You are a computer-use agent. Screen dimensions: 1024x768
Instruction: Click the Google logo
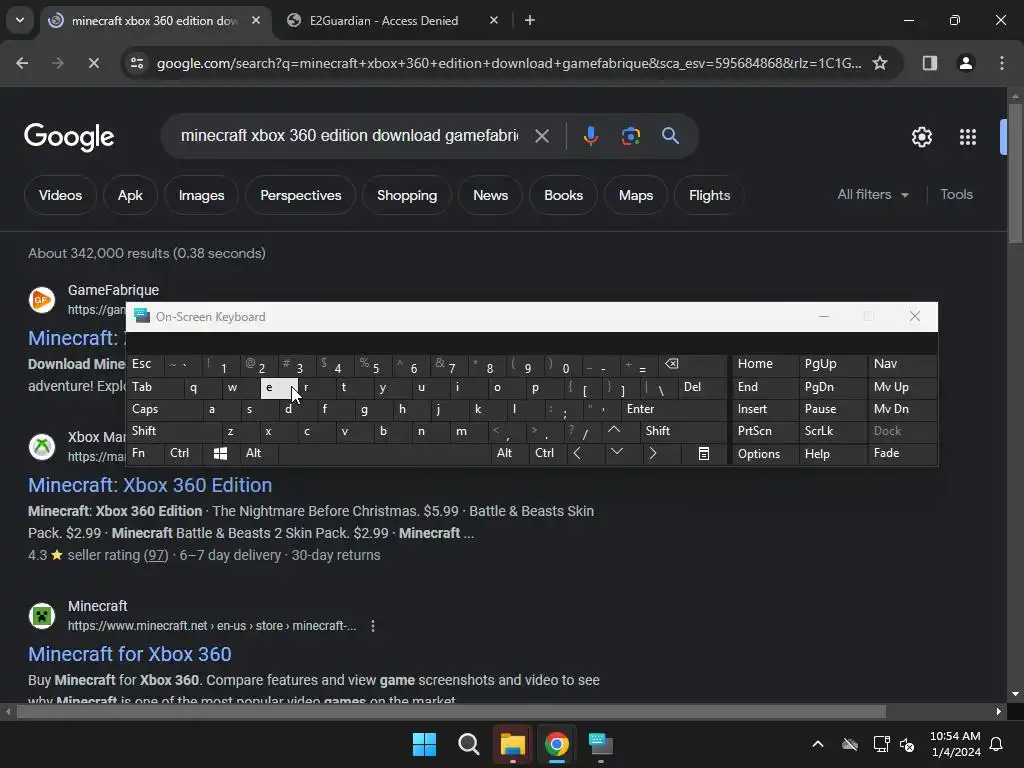[69, 136]
